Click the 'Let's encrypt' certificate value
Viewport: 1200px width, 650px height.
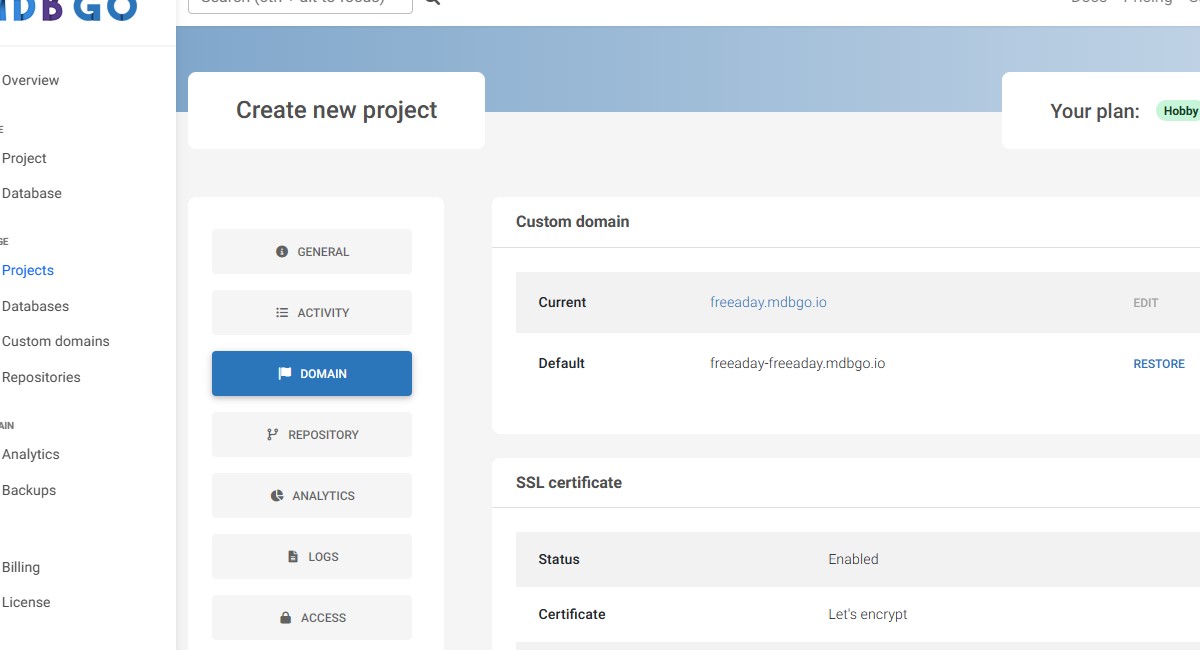coord(868,614)
